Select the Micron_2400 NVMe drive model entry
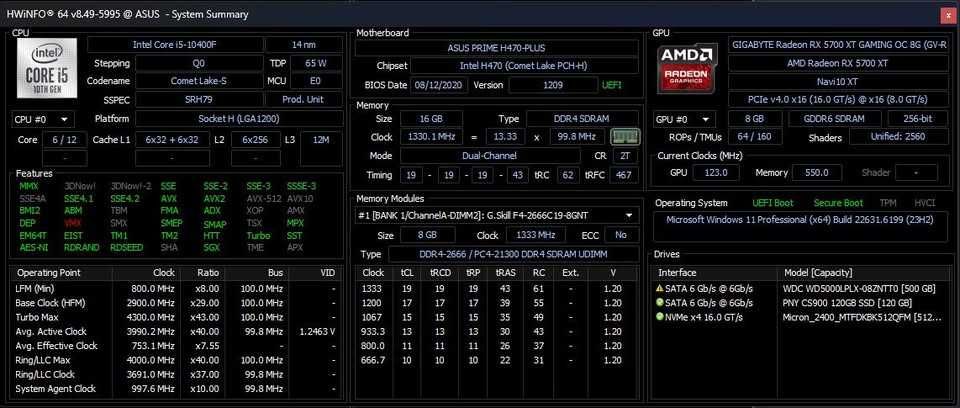 pos(860,317)
